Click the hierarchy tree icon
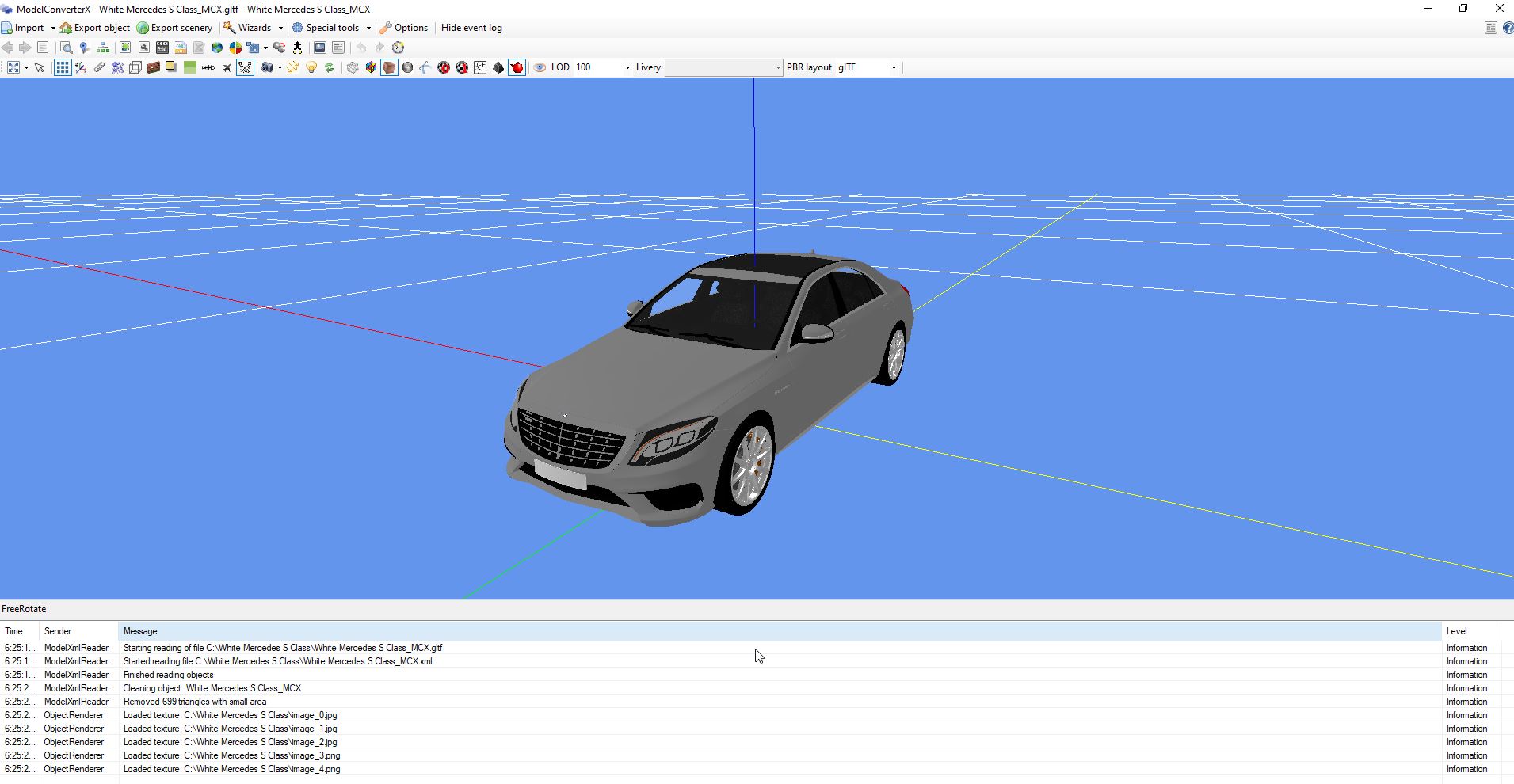 tap(103, 48)
